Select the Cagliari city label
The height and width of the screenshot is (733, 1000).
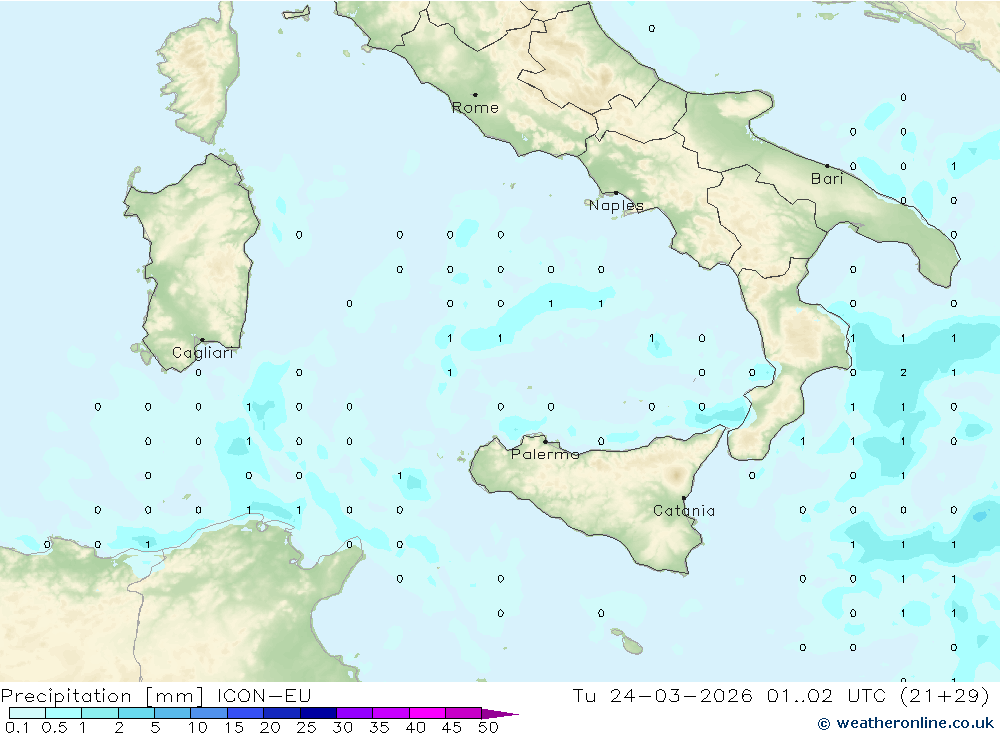(203, 353)
